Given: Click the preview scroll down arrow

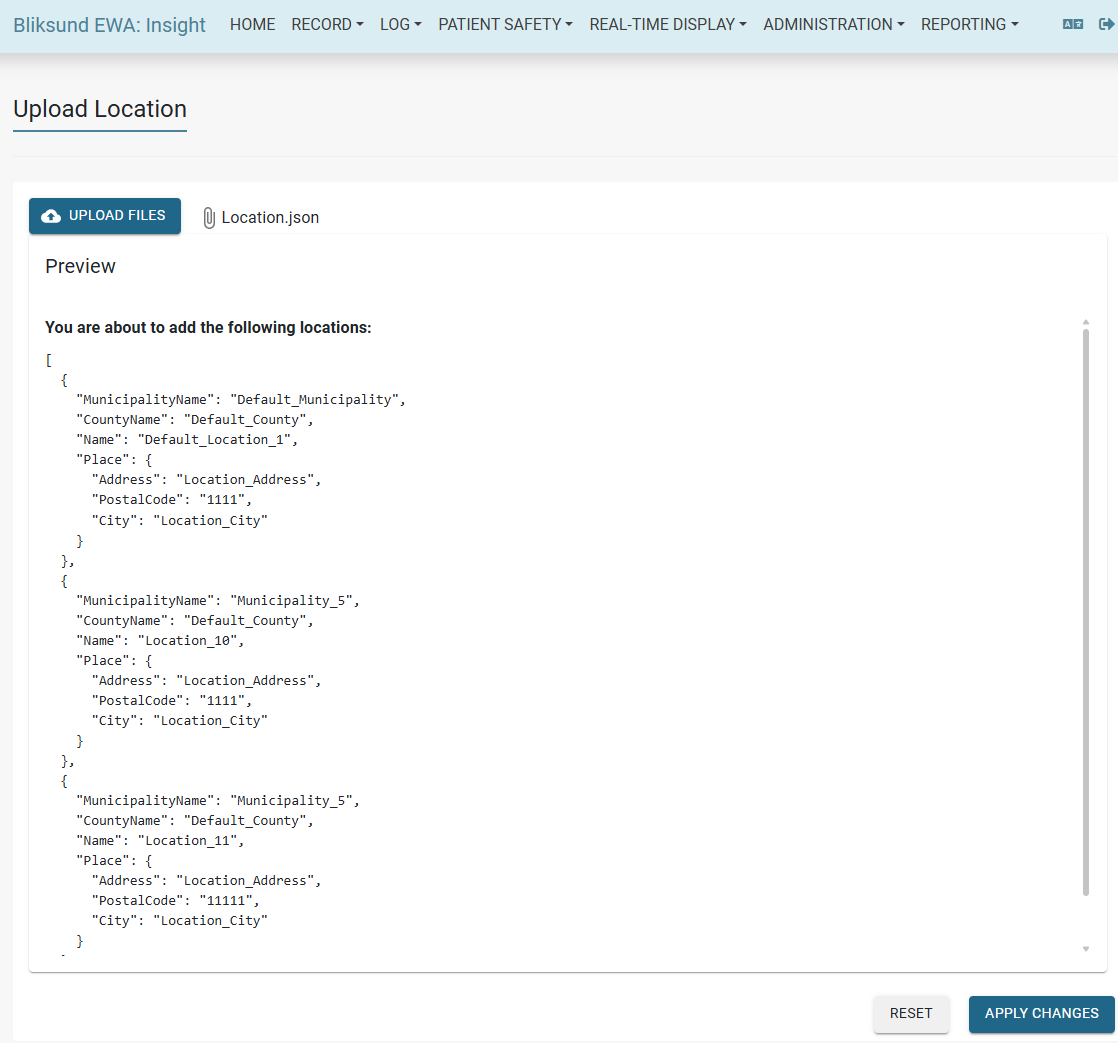Looking at the screenshot, I should 1086,948.
